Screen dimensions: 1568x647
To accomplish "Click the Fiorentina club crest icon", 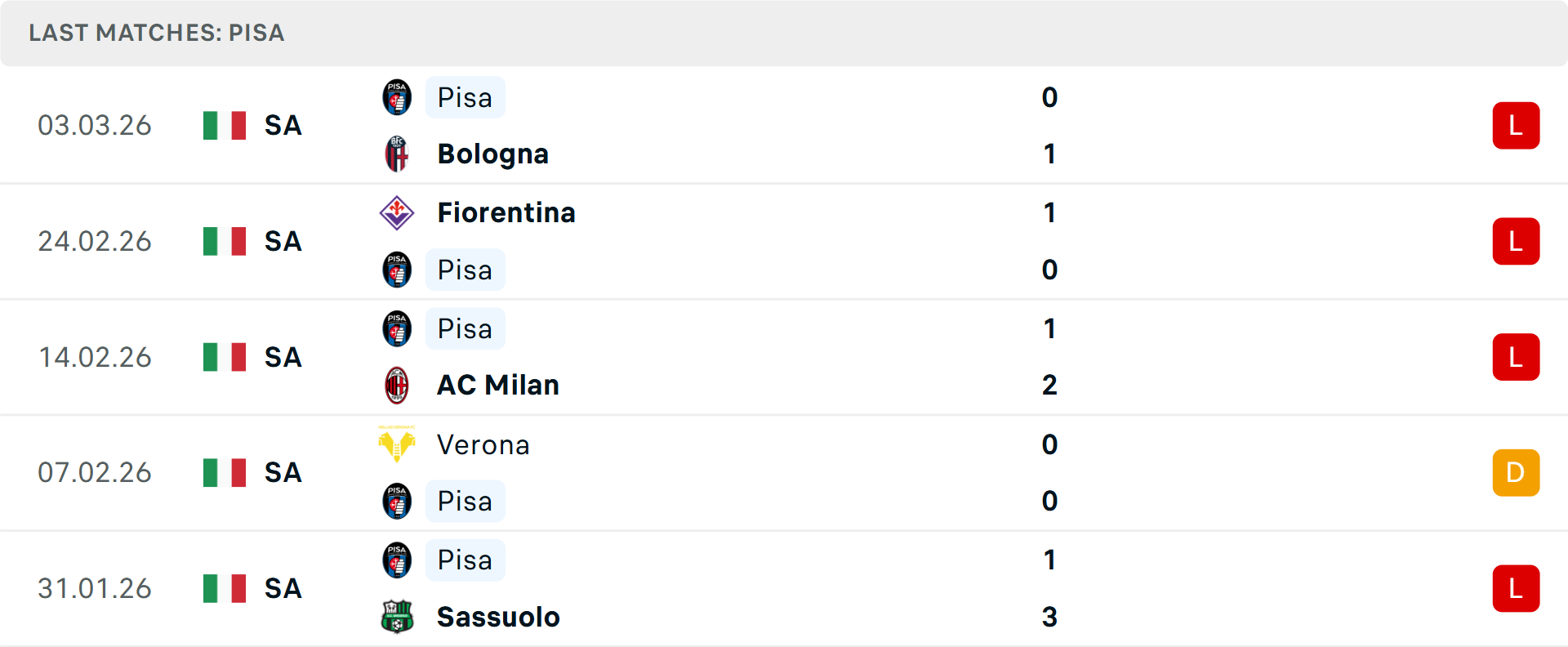I will coord(397,213).
